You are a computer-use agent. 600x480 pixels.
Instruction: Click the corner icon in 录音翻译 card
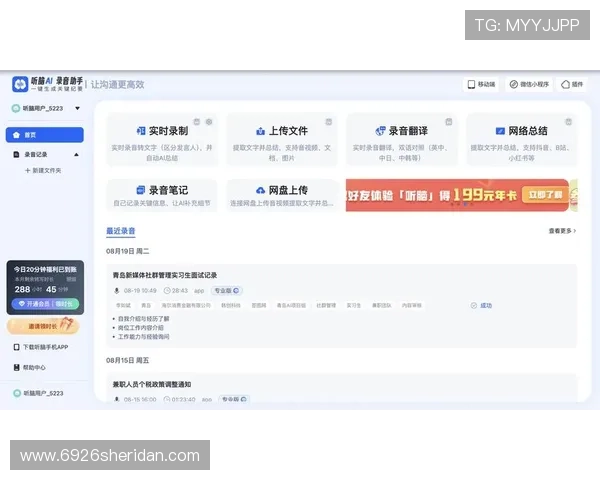pos(449,122)
